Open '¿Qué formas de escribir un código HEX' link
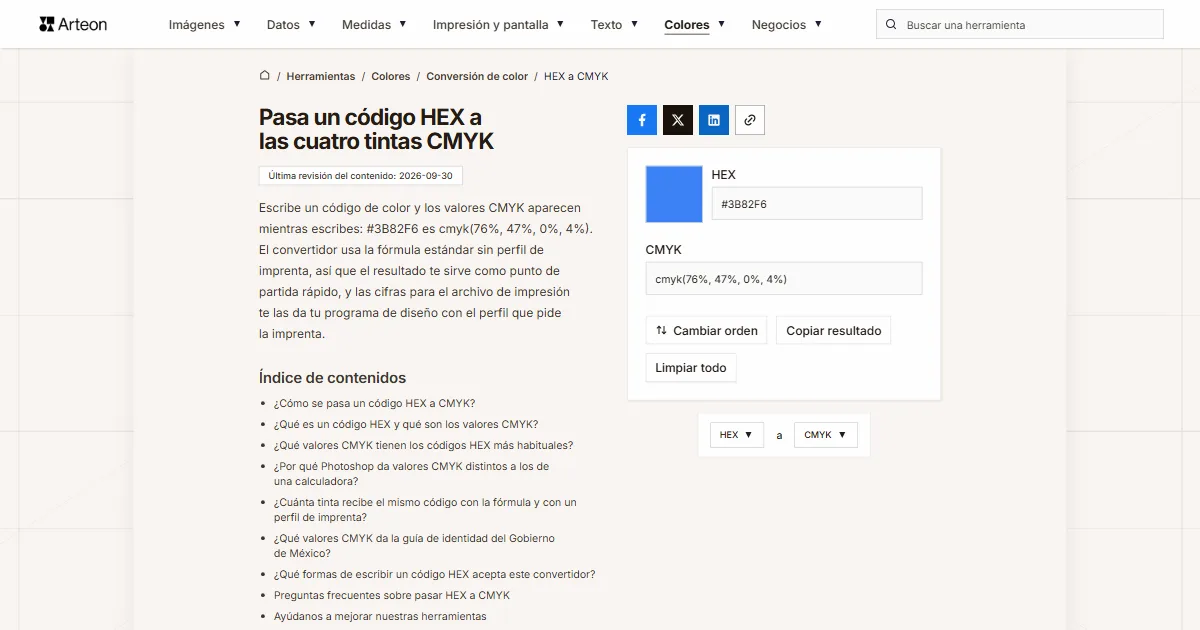The height and width of the screenshot is (630, 1200). click(x=435, y=574)
